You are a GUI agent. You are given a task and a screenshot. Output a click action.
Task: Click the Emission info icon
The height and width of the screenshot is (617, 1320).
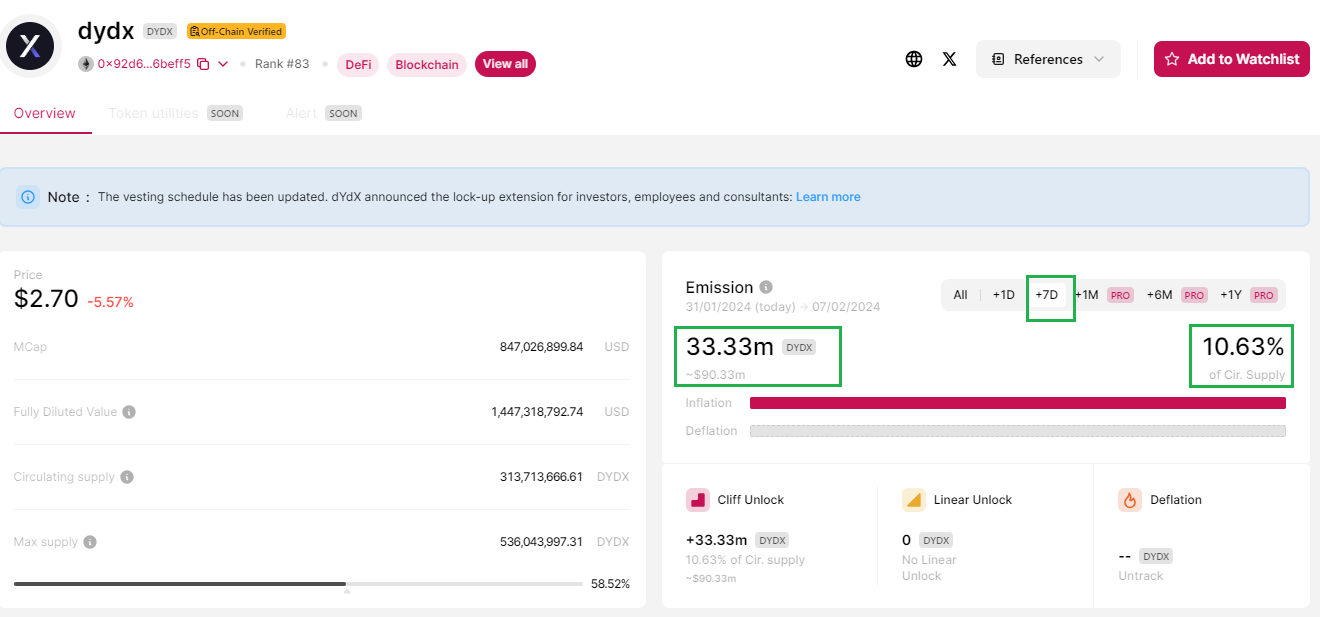pos(766,287)
